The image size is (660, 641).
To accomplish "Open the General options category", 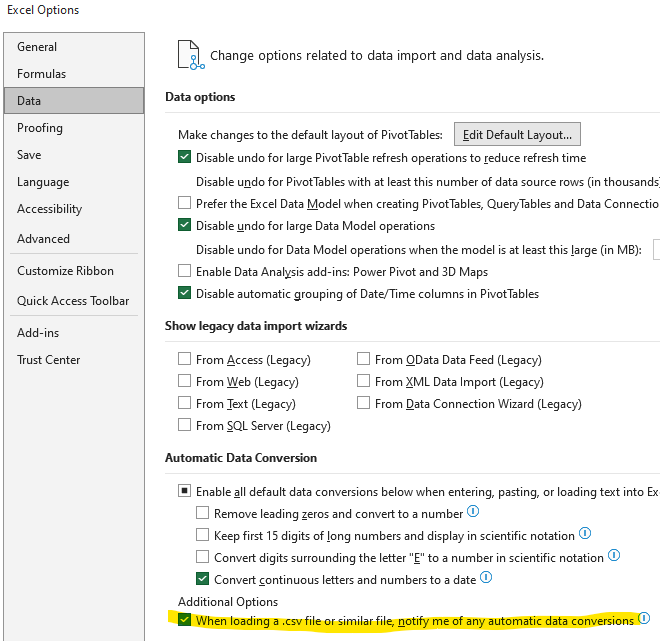I will click(74, 47).
